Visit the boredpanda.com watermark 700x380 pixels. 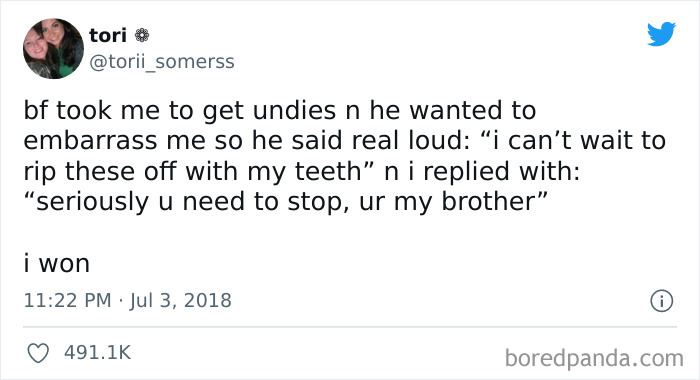tap(594, 358)
